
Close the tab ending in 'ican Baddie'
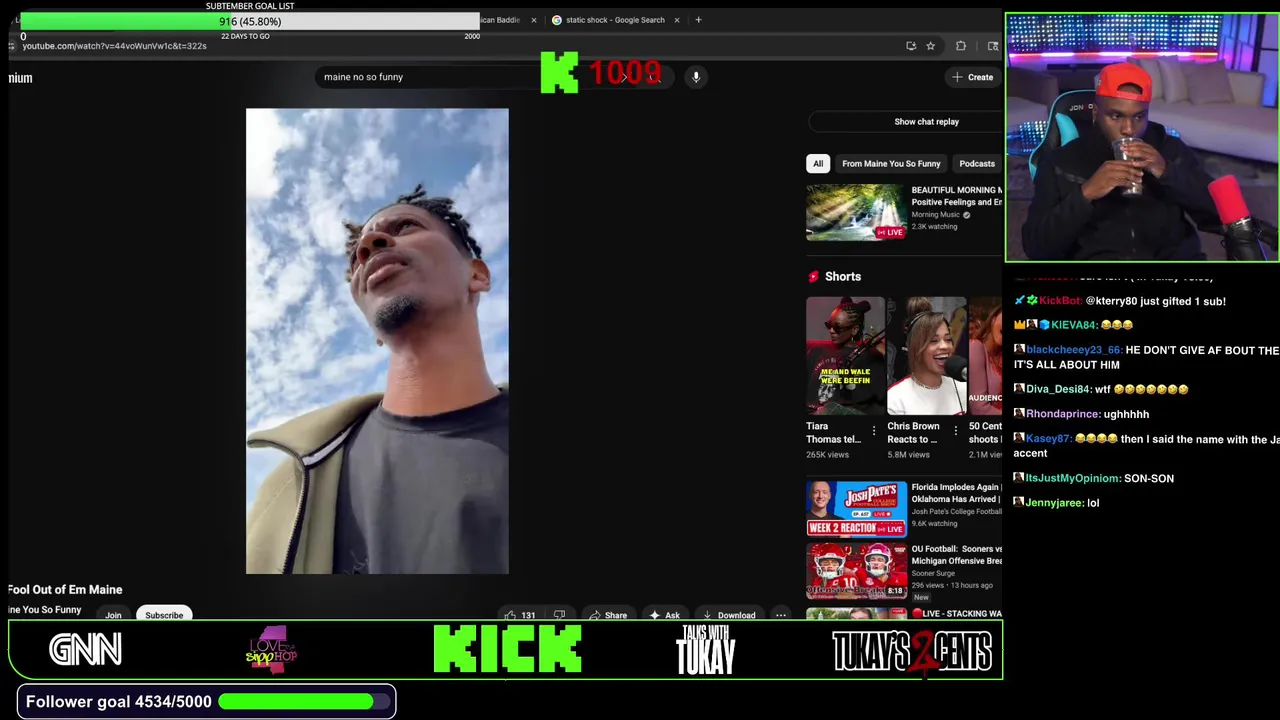(533, 20)
